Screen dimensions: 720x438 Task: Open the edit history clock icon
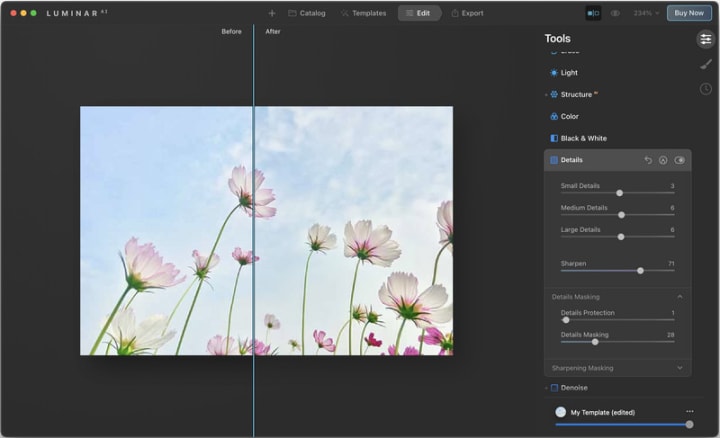coord(706,89)
